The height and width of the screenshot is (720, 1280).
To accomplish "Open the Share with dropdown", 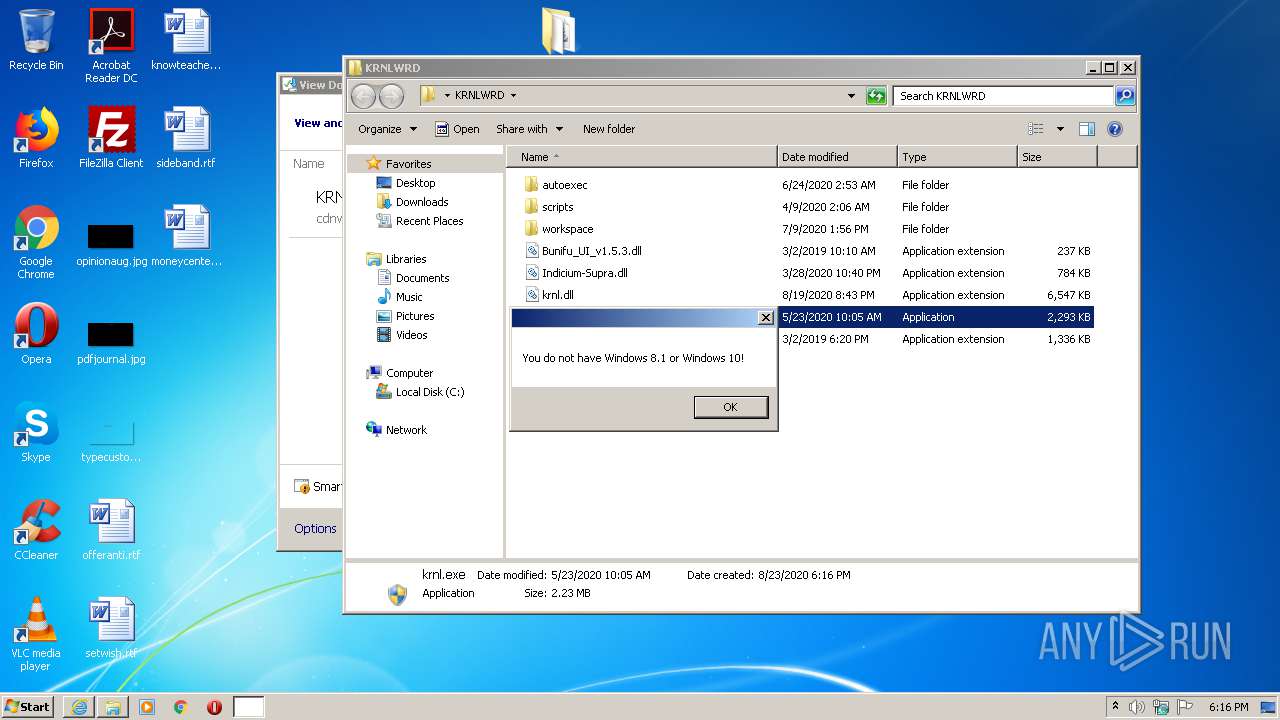I will 530,129.
